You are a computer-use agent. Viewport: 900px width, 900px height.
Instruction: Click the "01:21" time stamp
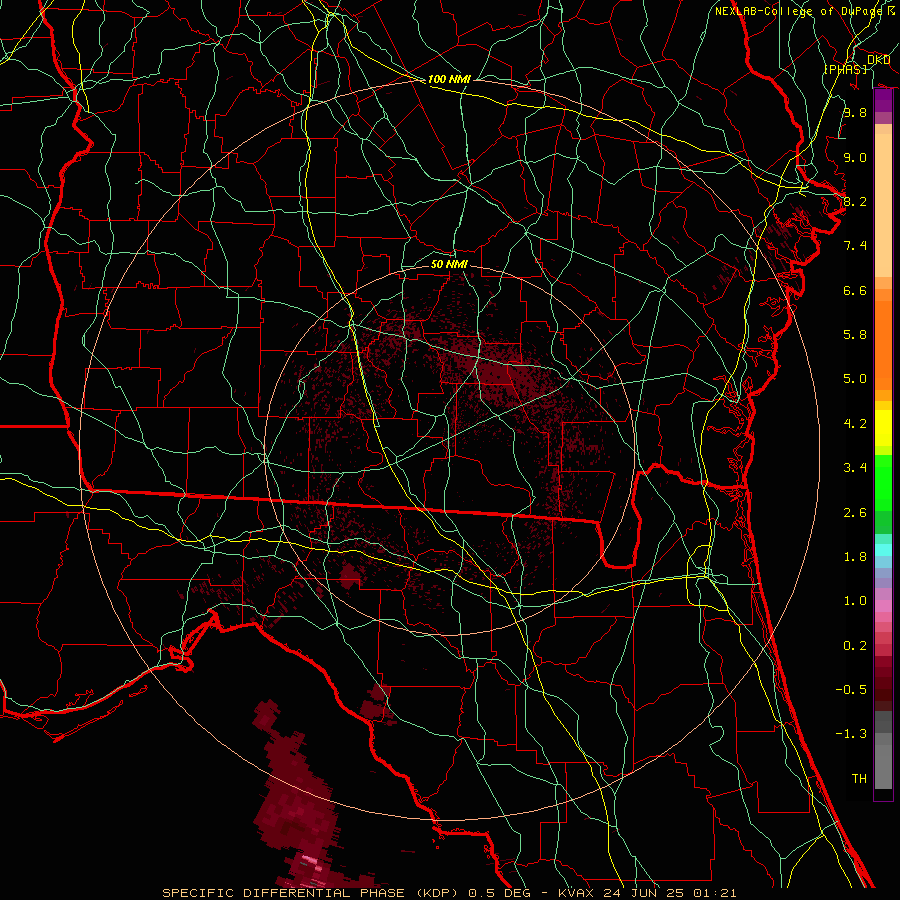coord(714,893)
